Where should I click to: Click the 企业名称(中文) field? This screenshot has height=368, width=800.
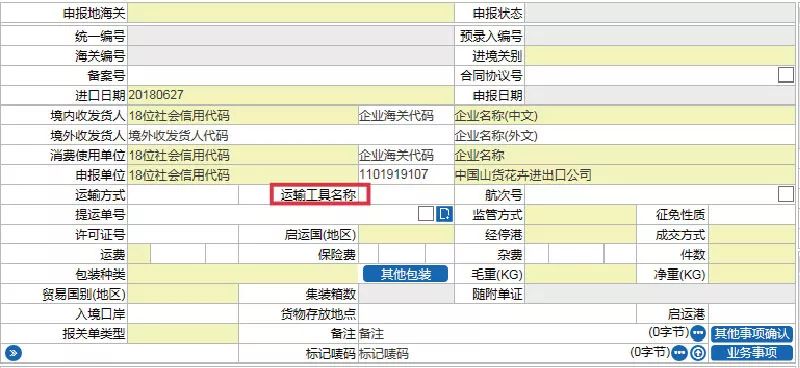click(624, 116)
